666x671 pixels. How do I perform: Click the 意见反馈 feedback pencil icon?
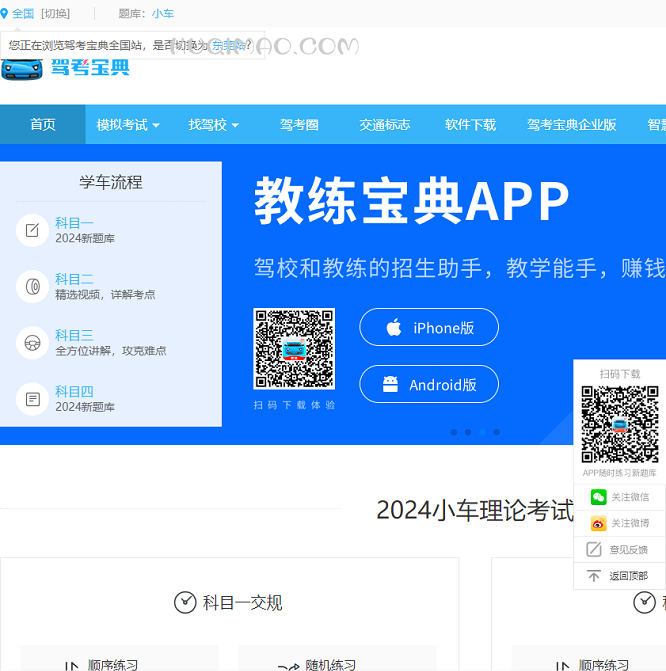[x=594, y=549]
